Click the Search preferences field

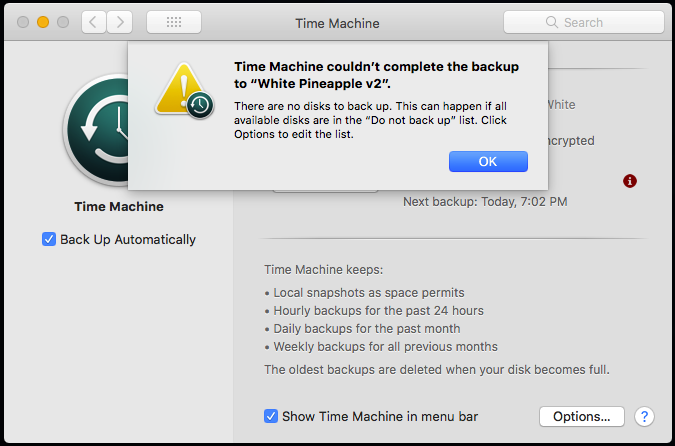pos(584,22)
